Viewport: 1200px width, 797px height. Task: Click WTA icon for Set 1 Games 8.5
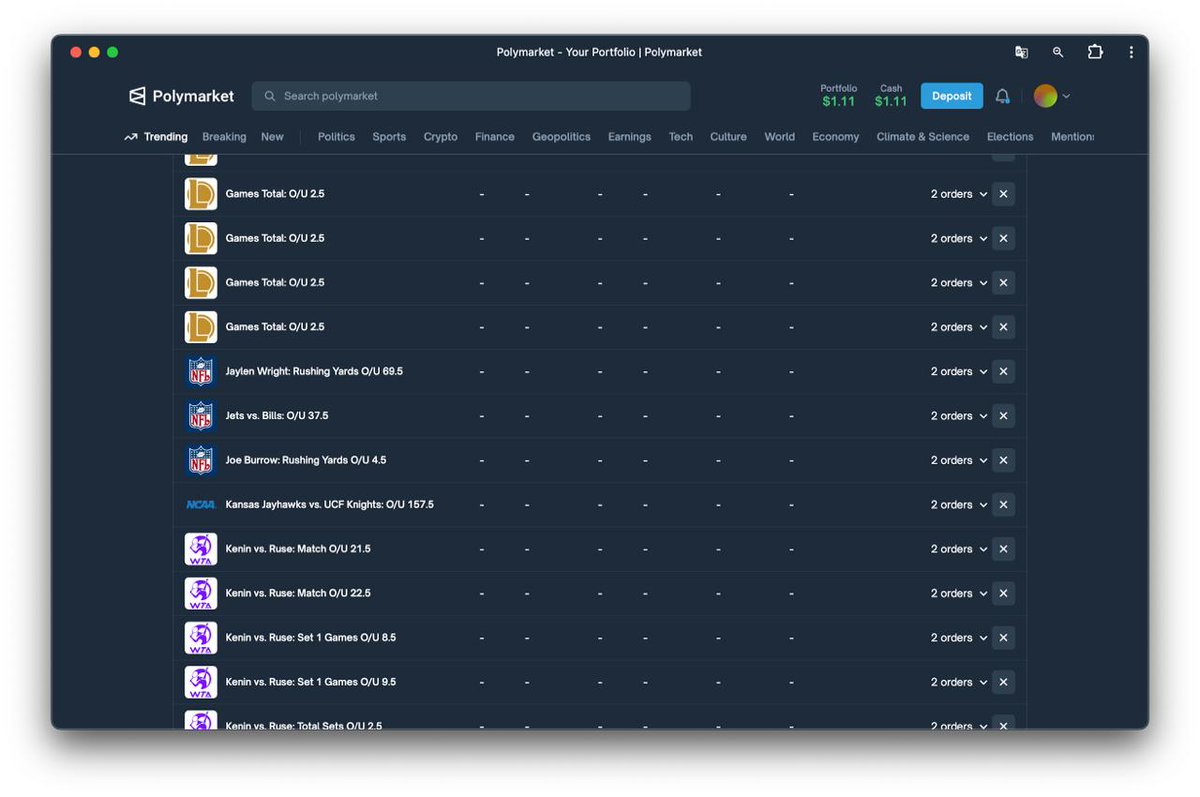201,637
